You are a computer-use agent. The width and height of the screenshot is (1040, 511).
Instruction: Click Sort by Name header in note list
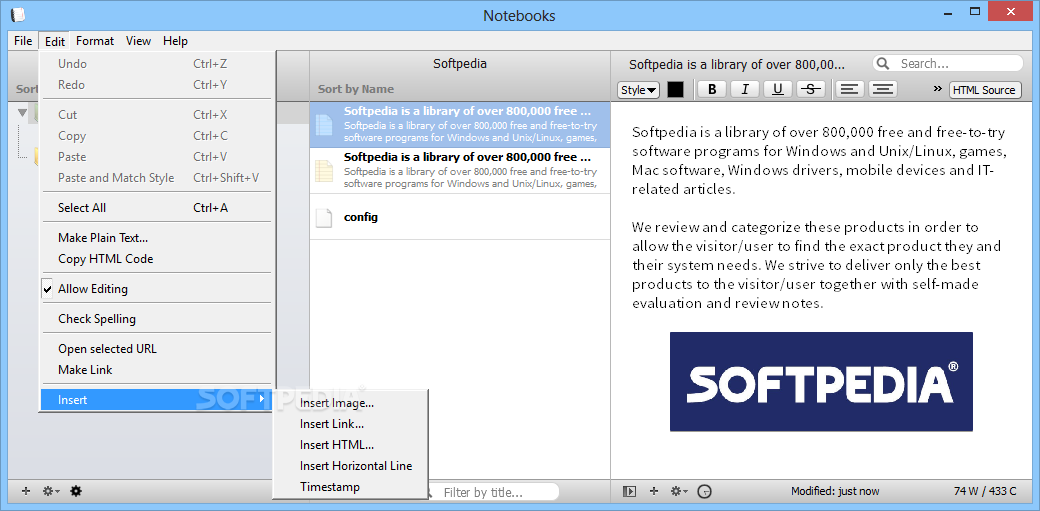tap(356, 89)
